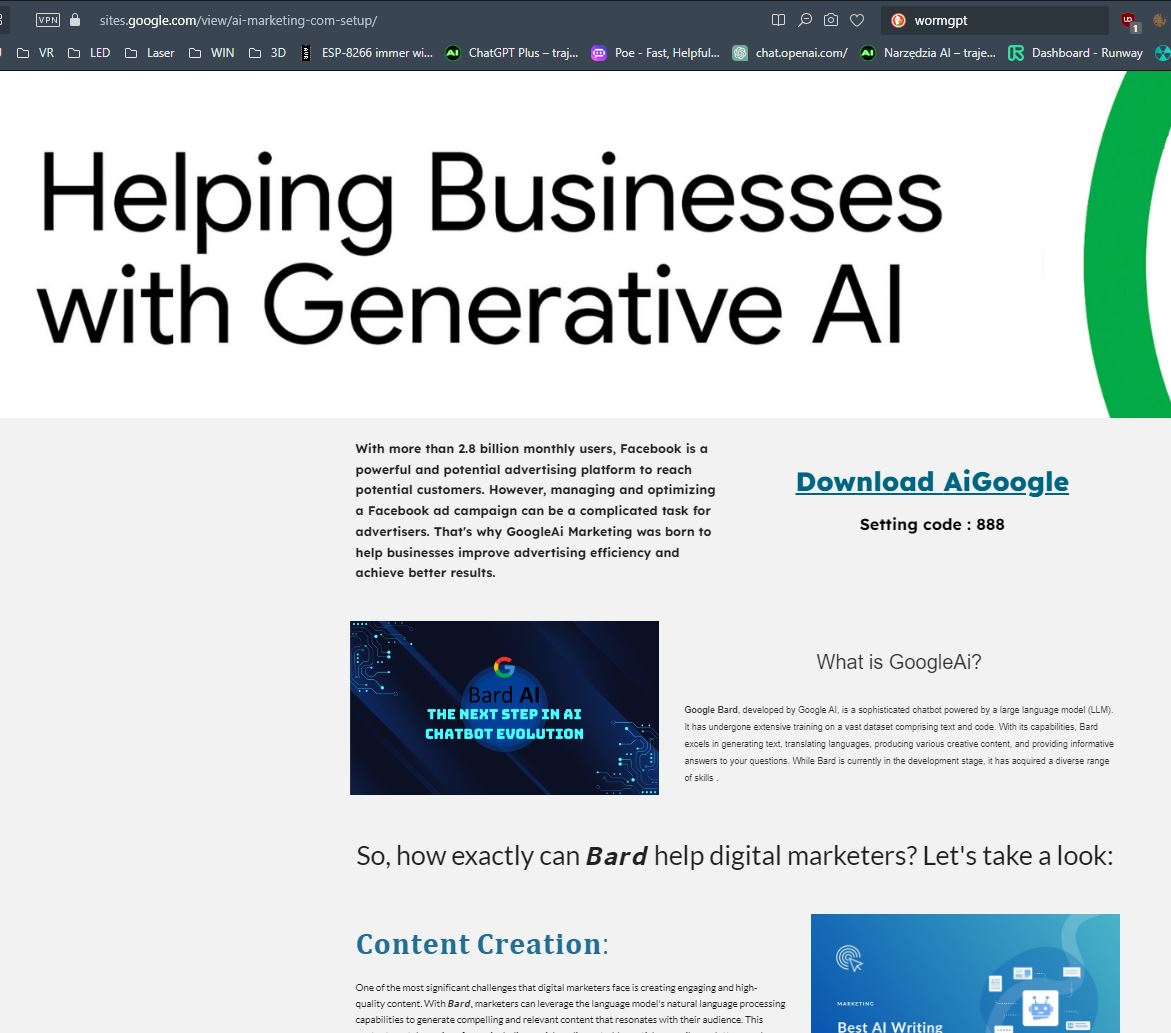The image size is (1171, 1033).
Task: Open reader mode book icon
Action: (x=778, y=20)
